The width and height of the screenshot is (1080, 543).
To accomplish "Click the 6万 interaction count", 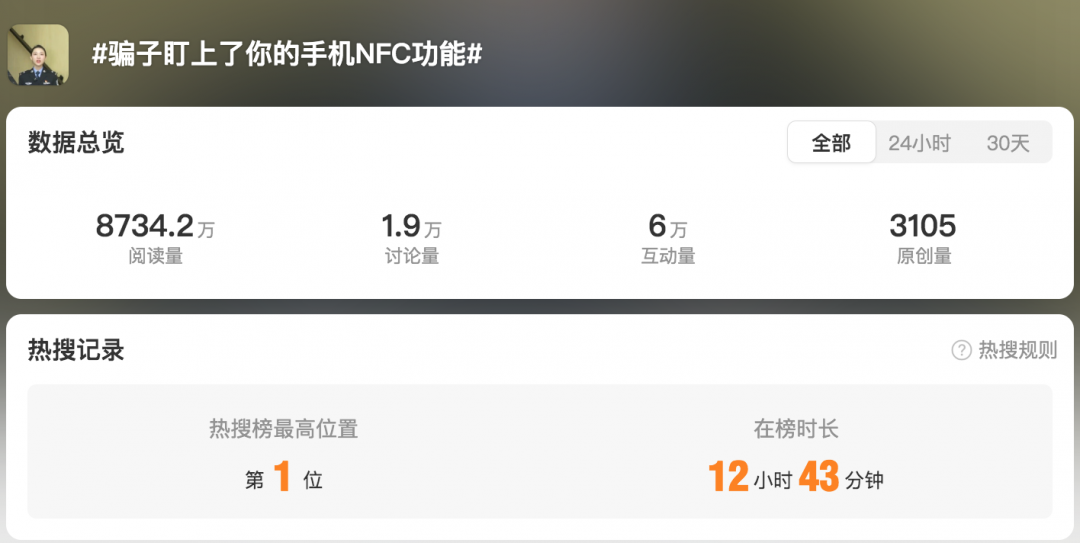I will pos(667,226).
